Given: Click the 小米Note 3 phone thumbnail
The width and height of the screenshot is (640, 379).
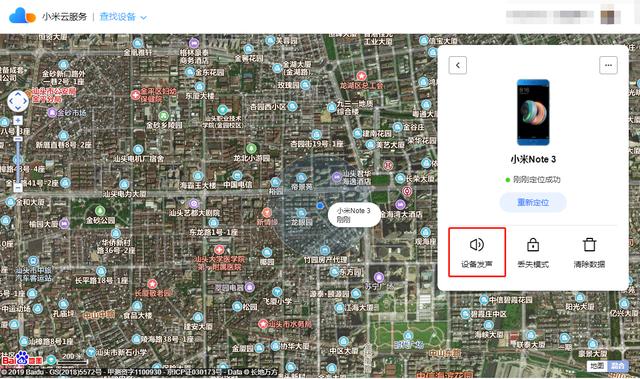Looking at the screenshot, I should (x=533, y=112).
